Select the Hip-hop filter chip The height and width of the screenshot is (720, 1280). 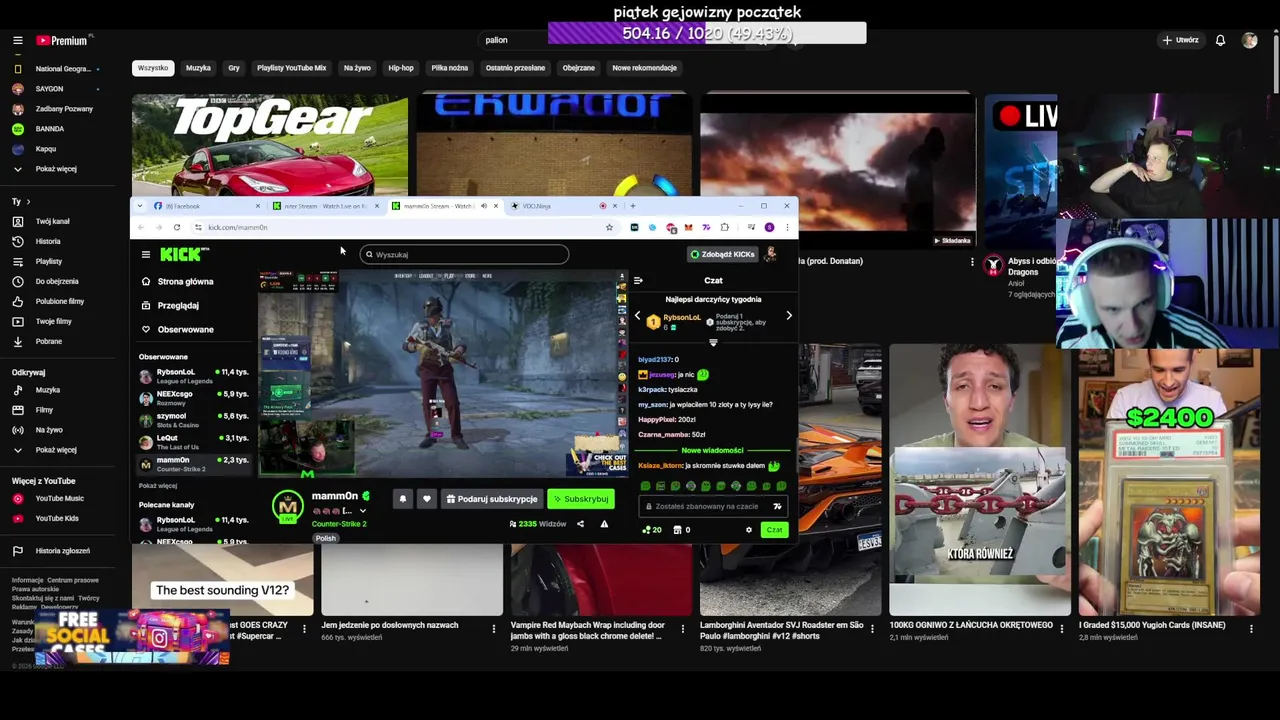[401, 68]
